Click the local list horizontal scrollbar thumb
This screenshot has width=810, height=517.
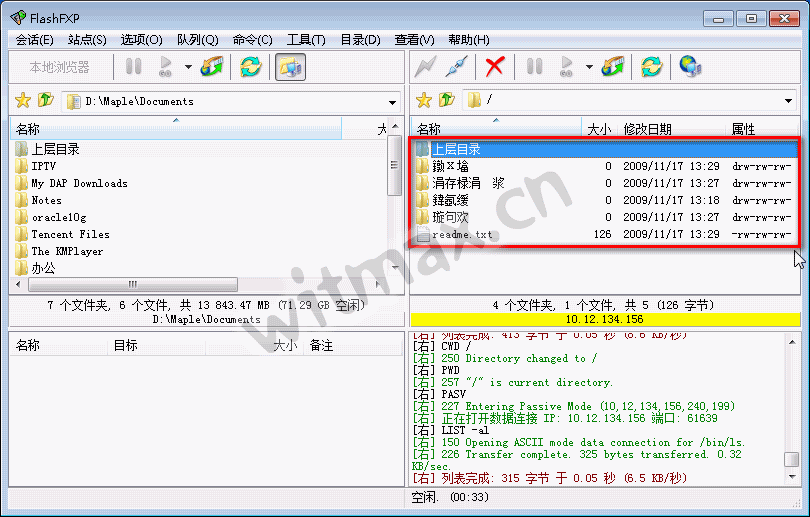[133, 284]
